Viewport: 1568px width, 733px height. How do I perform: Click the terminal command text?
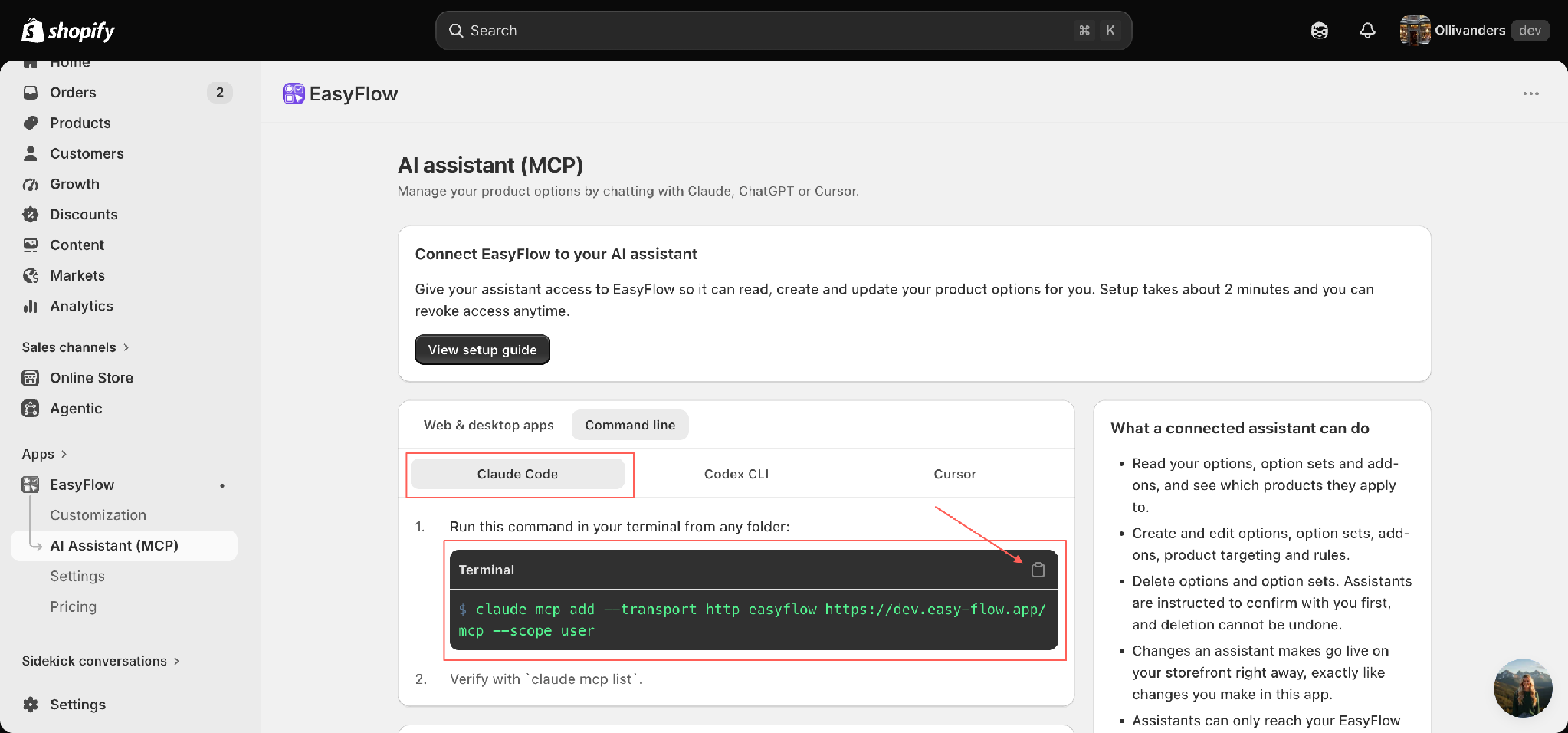coord(753,620)
